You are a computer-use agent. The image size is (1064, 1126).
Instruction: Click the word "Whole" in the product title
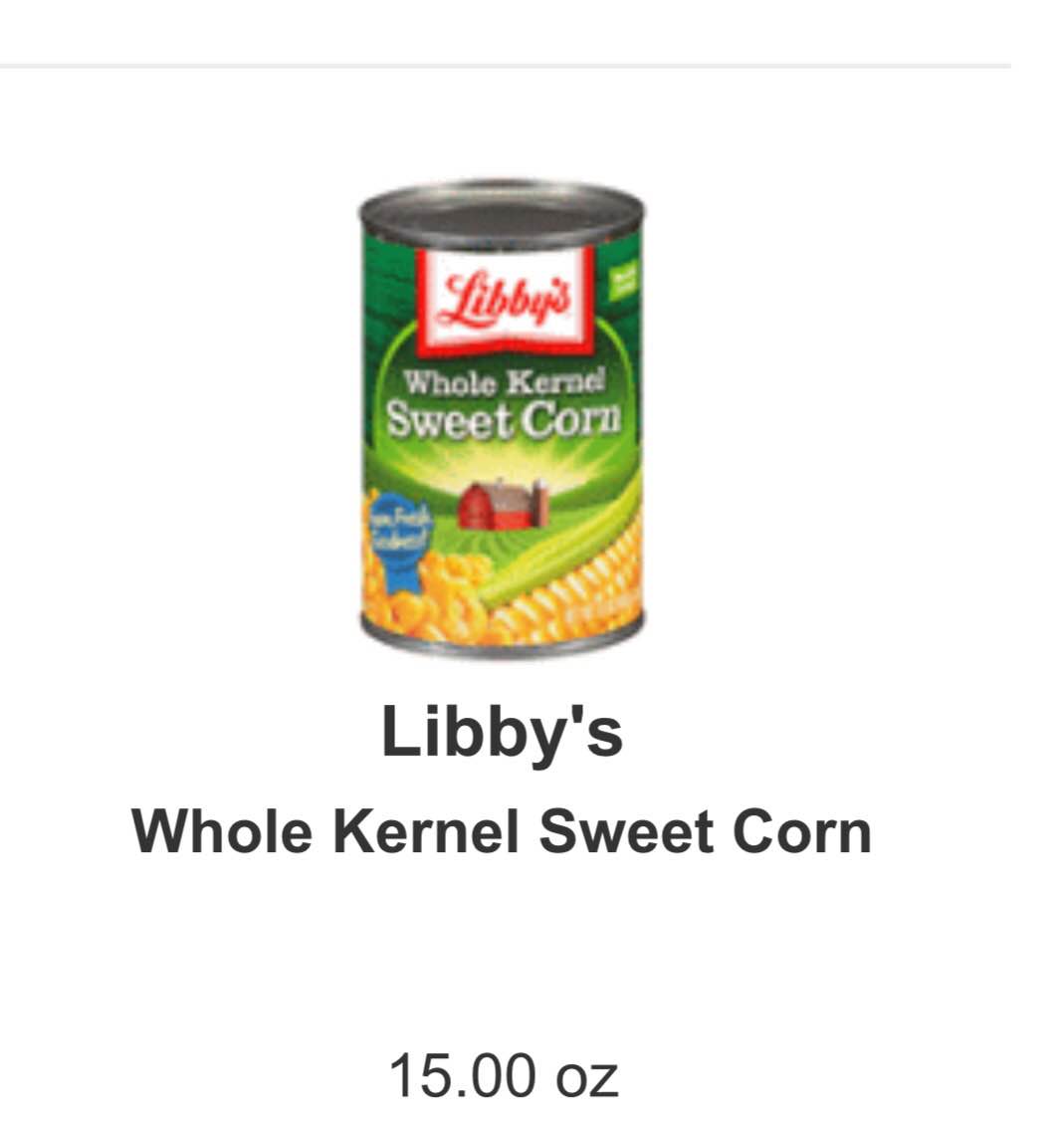[x=222, y=831]
